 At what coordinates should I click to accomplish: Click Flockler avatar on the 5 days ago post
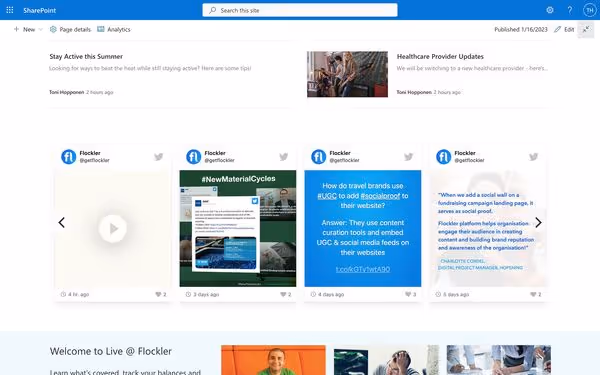click(443, 157)
